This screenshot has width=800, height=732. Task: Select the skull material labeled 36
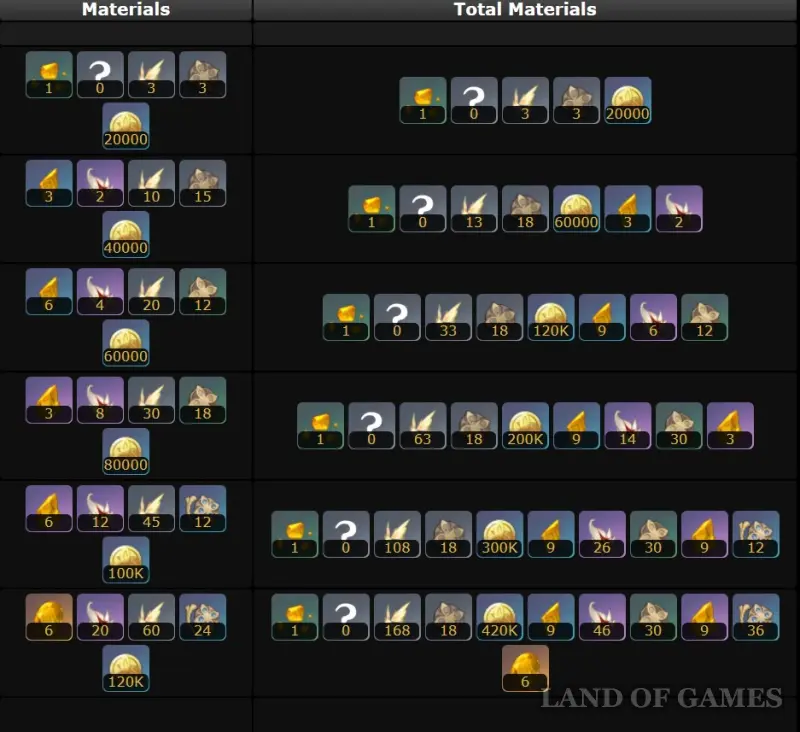[x=756, y=617]
